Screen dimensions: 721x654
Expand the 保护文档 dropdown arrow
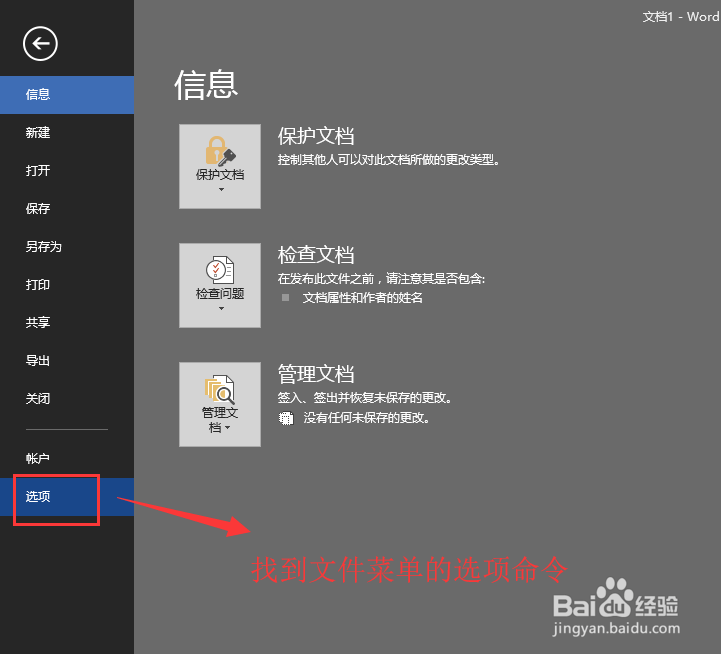[222, 189]
